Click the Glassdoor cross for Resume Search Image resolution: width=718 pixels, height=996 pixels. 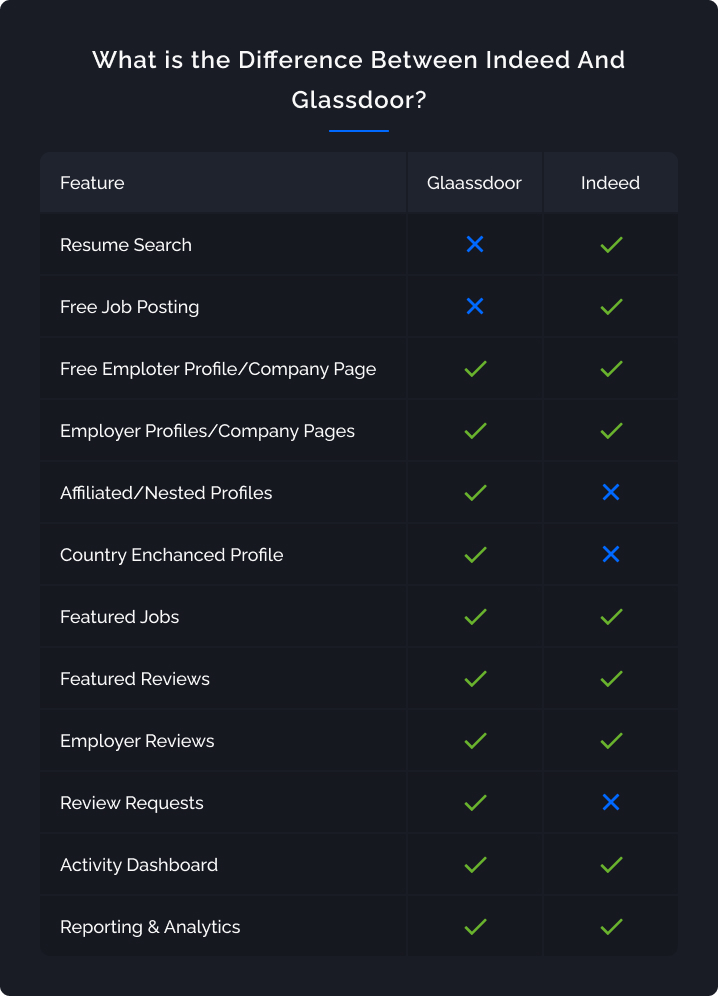[x=475, y=245]
